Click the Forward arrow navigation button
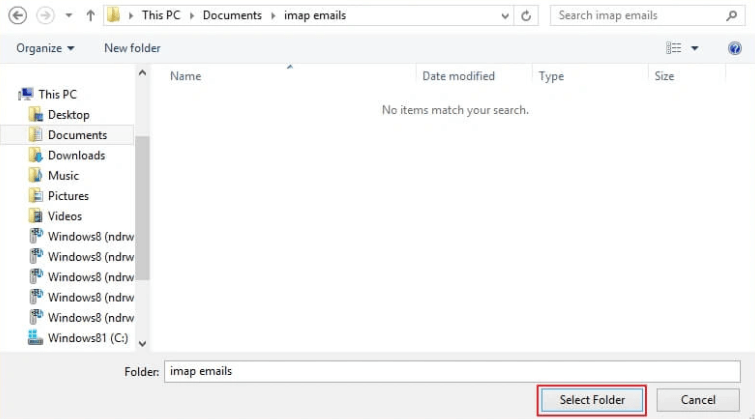The height and width of the screenshot is (419, 755). [x=45, y=15]
